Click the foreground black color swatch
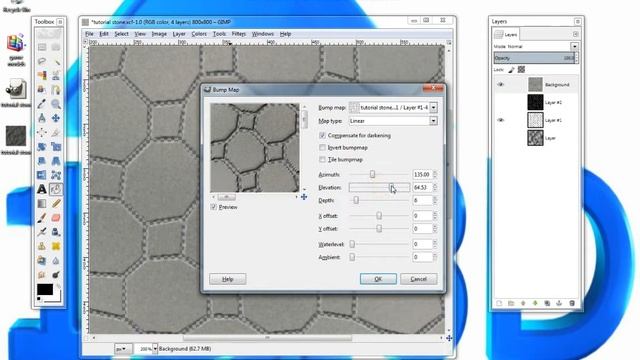Screen dimensions: 640x360 click(45, 289)
